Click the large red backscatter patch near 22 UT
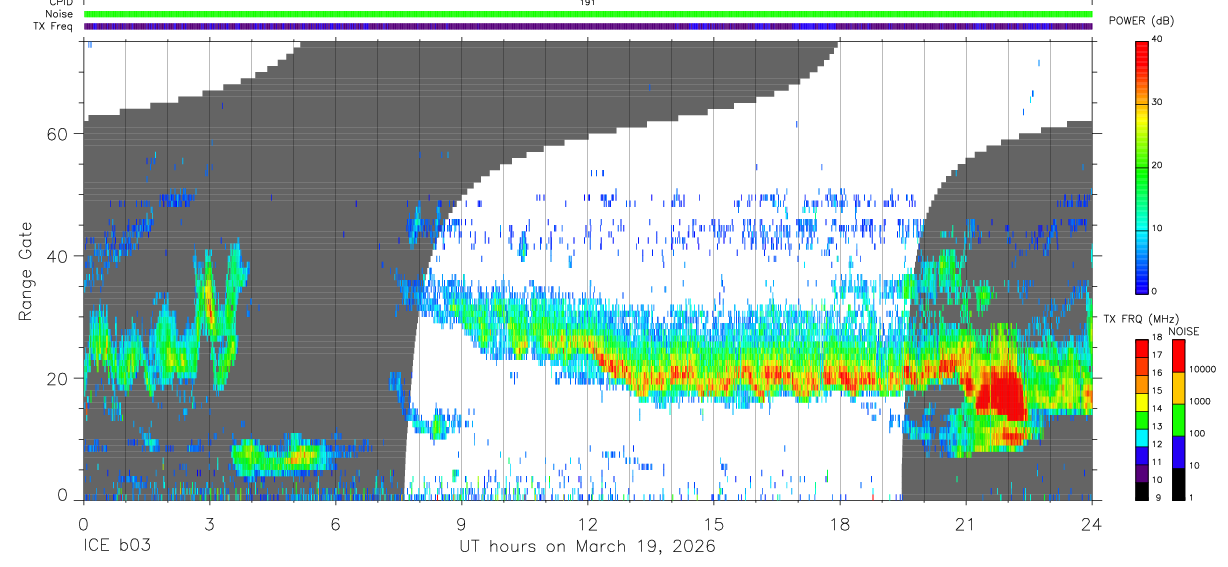The image size is (1228, 567). (x=1000, y=395)
